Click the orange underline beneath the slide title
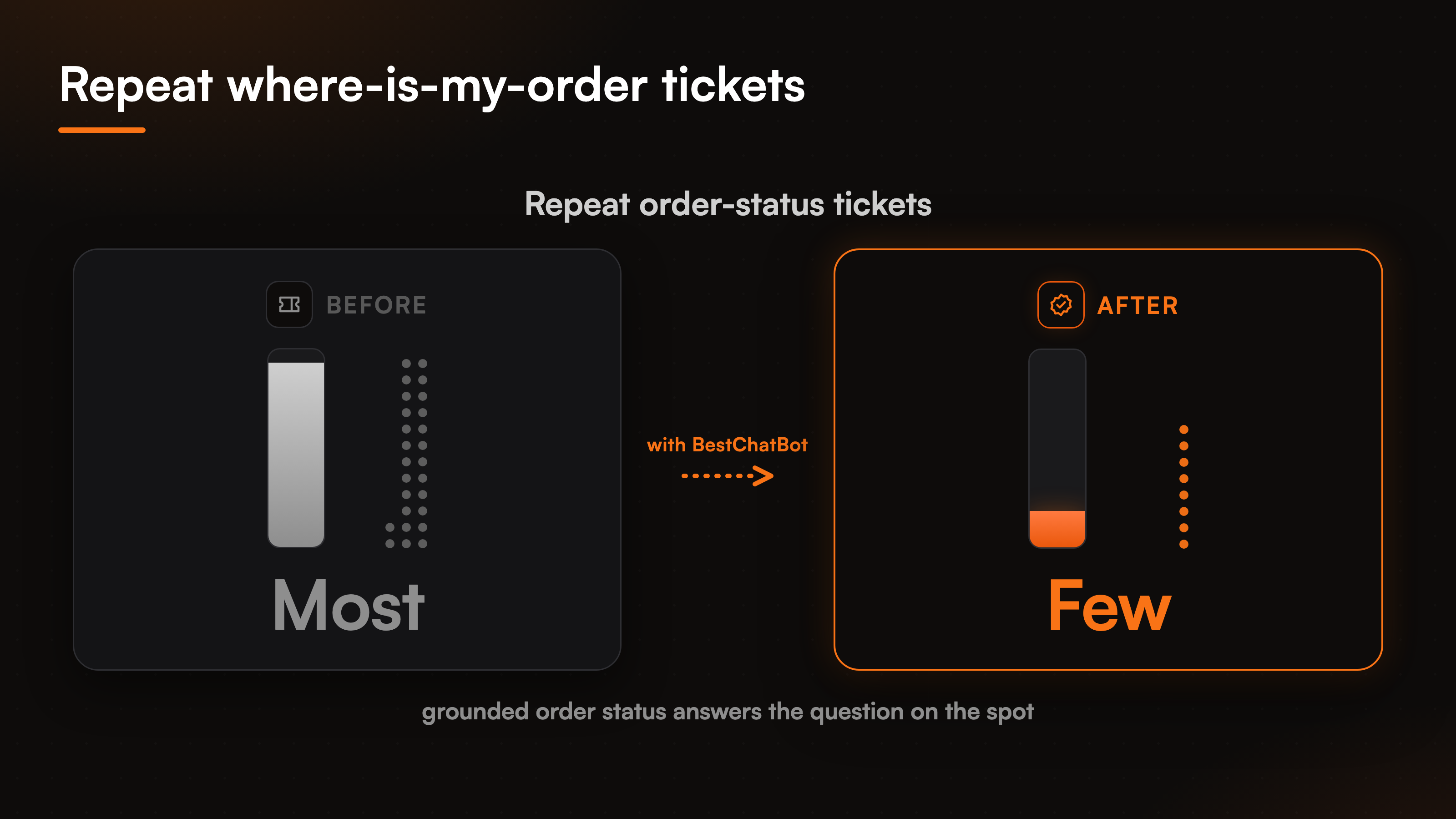The width and height of the screenshot is (1456, 819). click(102, 130)
